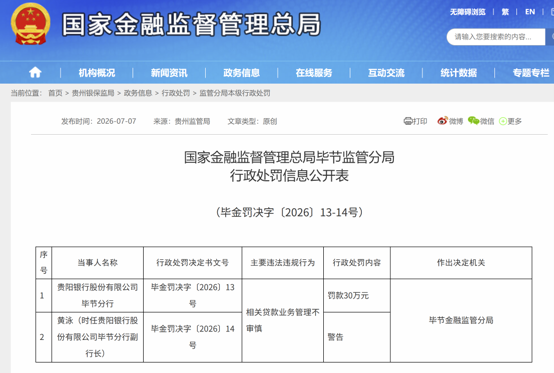Click table header 主要违法违规行为
The height and width of the screenshot is (373, 554).
tap(283, 262)
